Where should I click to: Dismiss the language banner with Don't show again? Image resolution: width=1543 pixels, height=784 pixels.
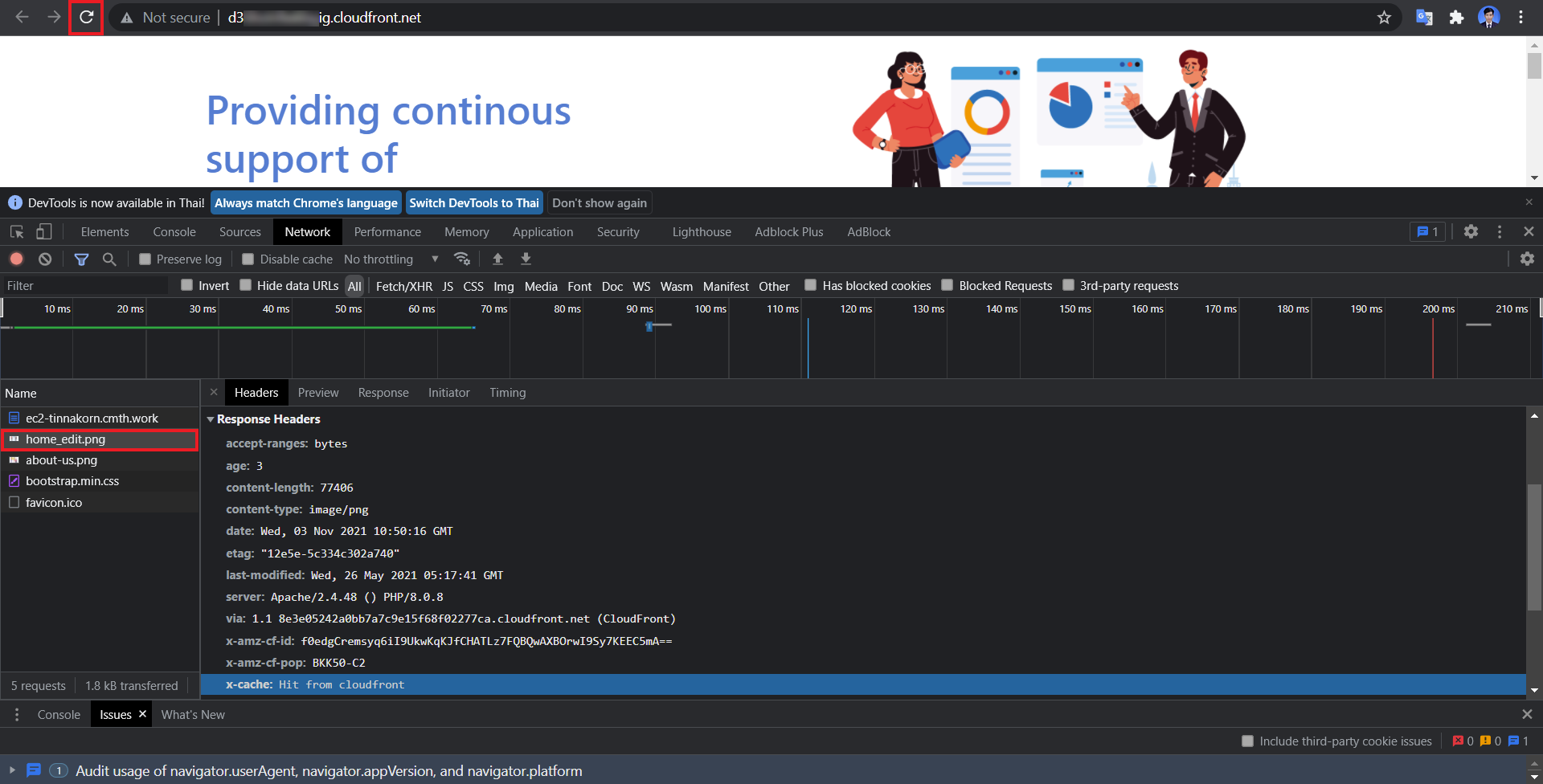[600, 202]
